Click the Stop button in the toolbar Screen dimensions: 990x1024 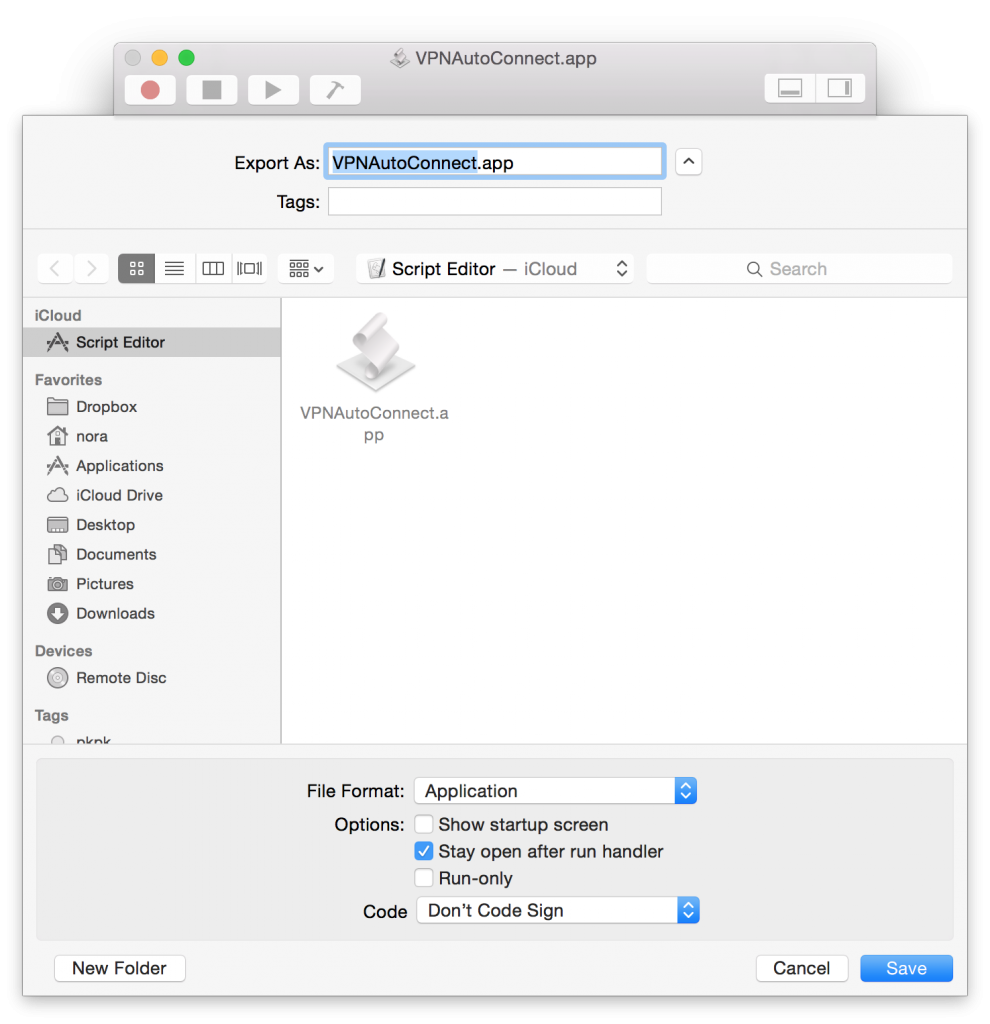coord(212,89)
